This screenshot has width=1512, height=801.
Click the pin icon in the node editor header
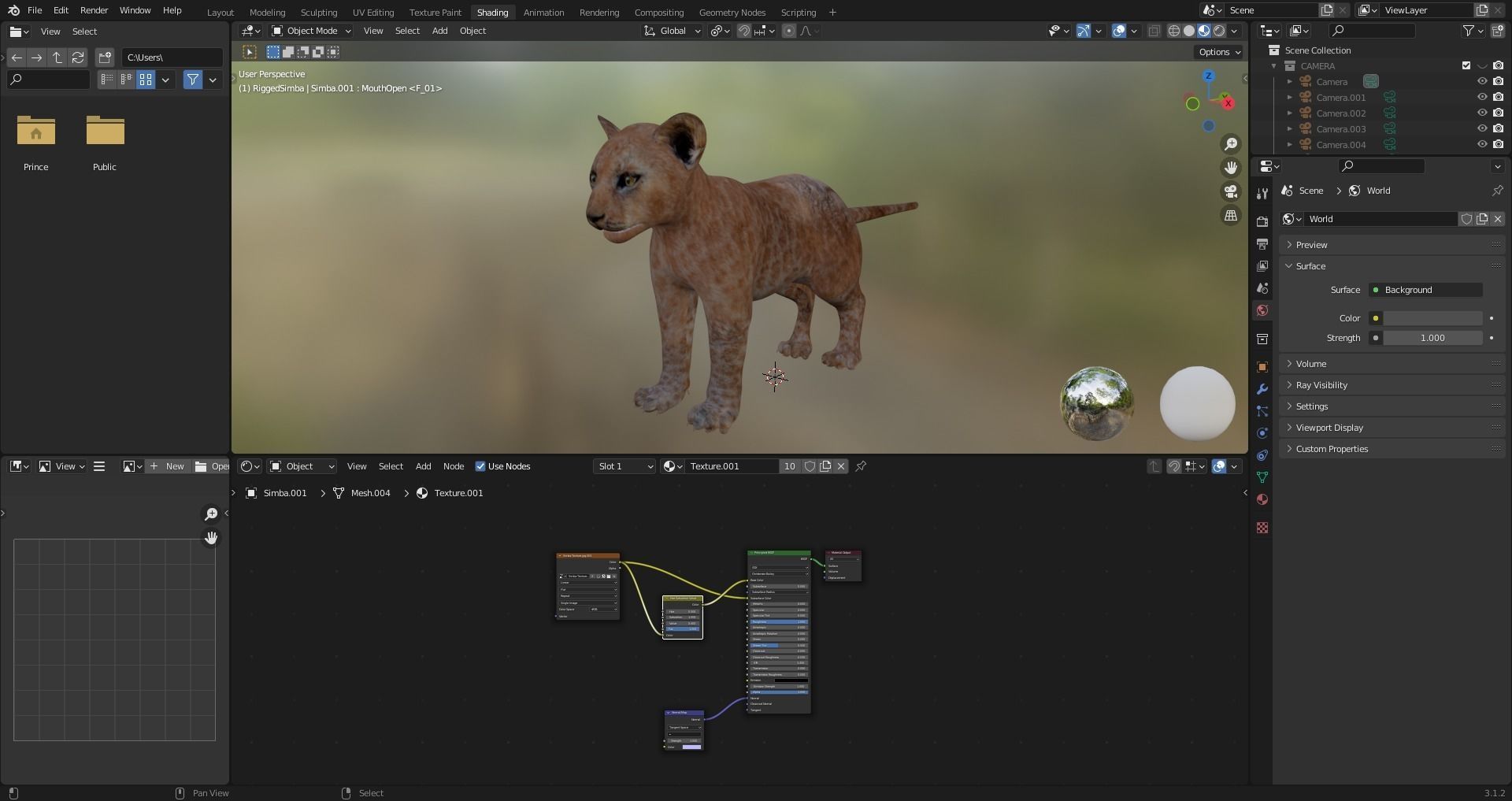[x=861, y=466]
